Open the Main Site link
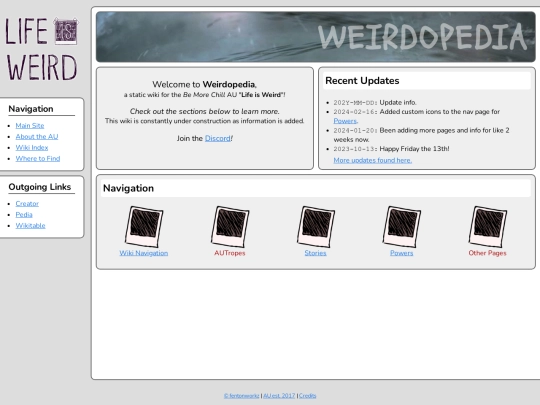Image resolution: width=540 pixels, height=405 pixels. (30, 126)
